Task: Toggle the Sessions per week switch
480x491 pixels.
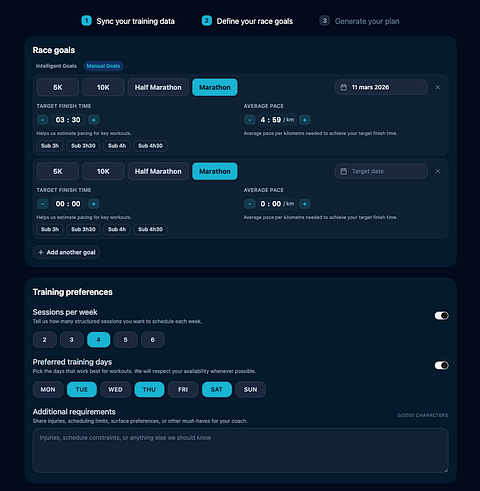Action: point(441,316)
